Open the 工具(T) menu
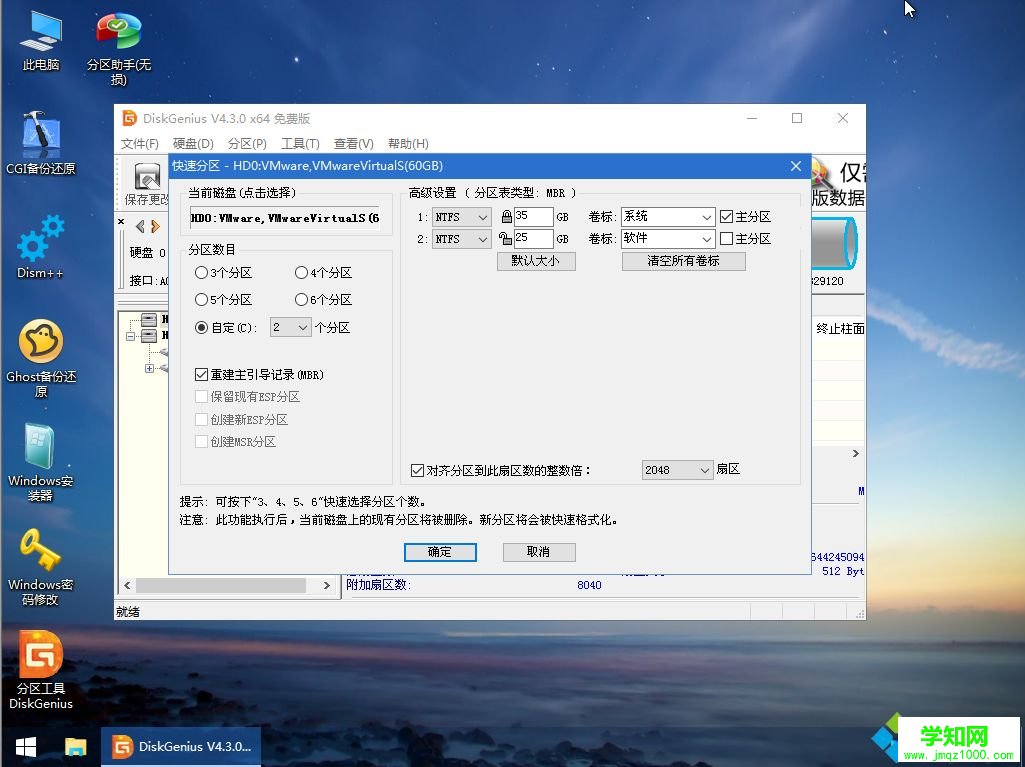The height and width of the screenshot is (767, 1025). (300, 143)
